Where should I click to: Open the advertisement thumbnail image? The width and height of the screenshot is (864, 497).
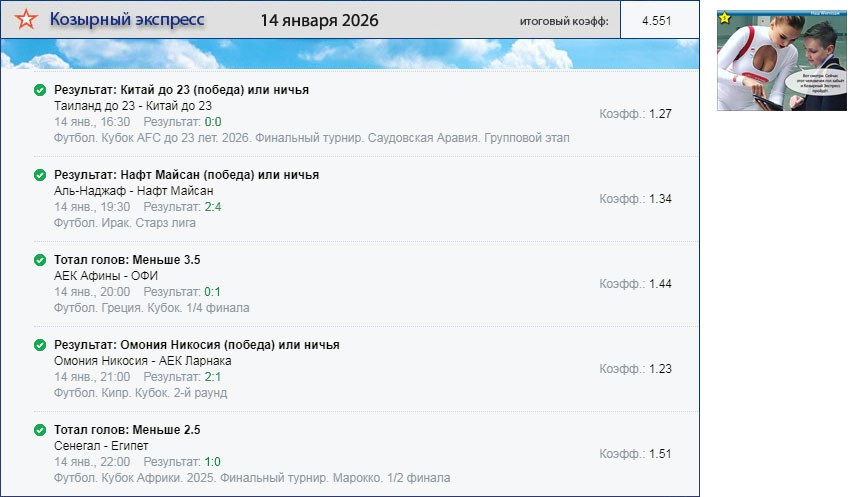coord(781,60)
